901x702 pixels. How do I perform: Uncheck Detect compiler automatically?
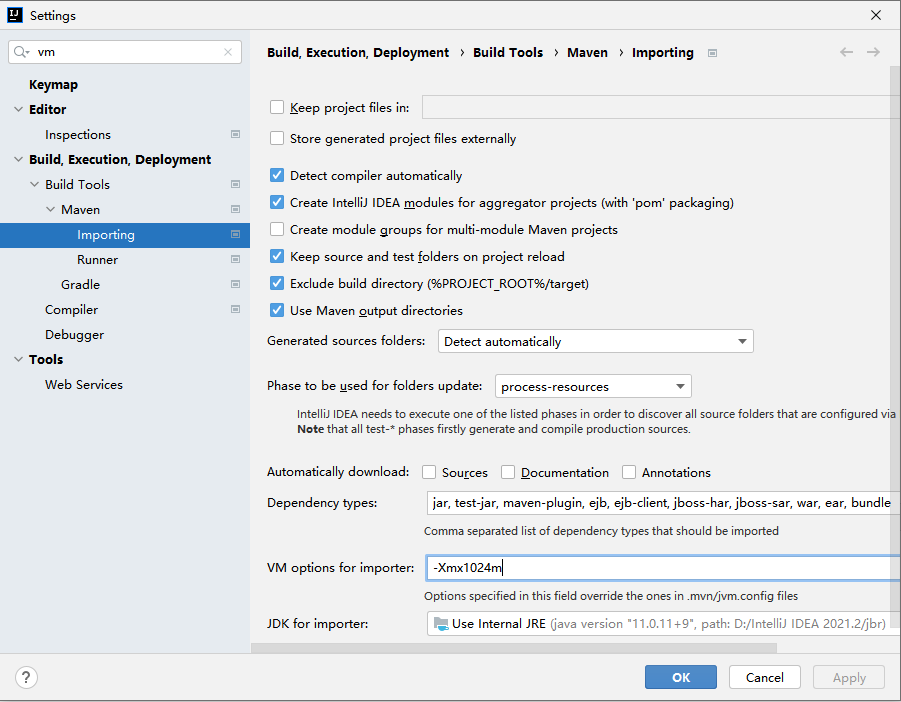coord(277,175)
